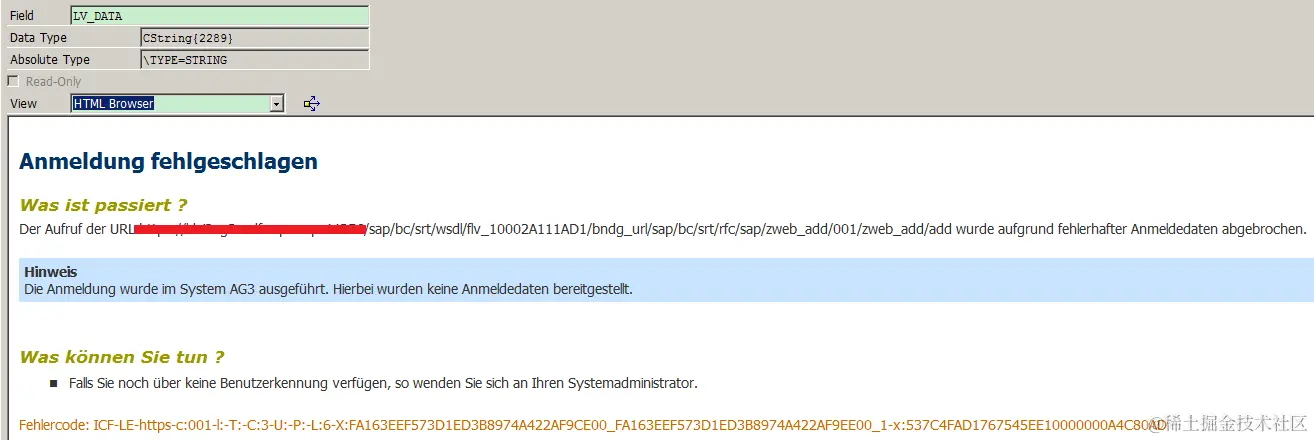The image size is (1314, 440).
Task: Click the Read-Only label text
Action: [x=54, y=82]
